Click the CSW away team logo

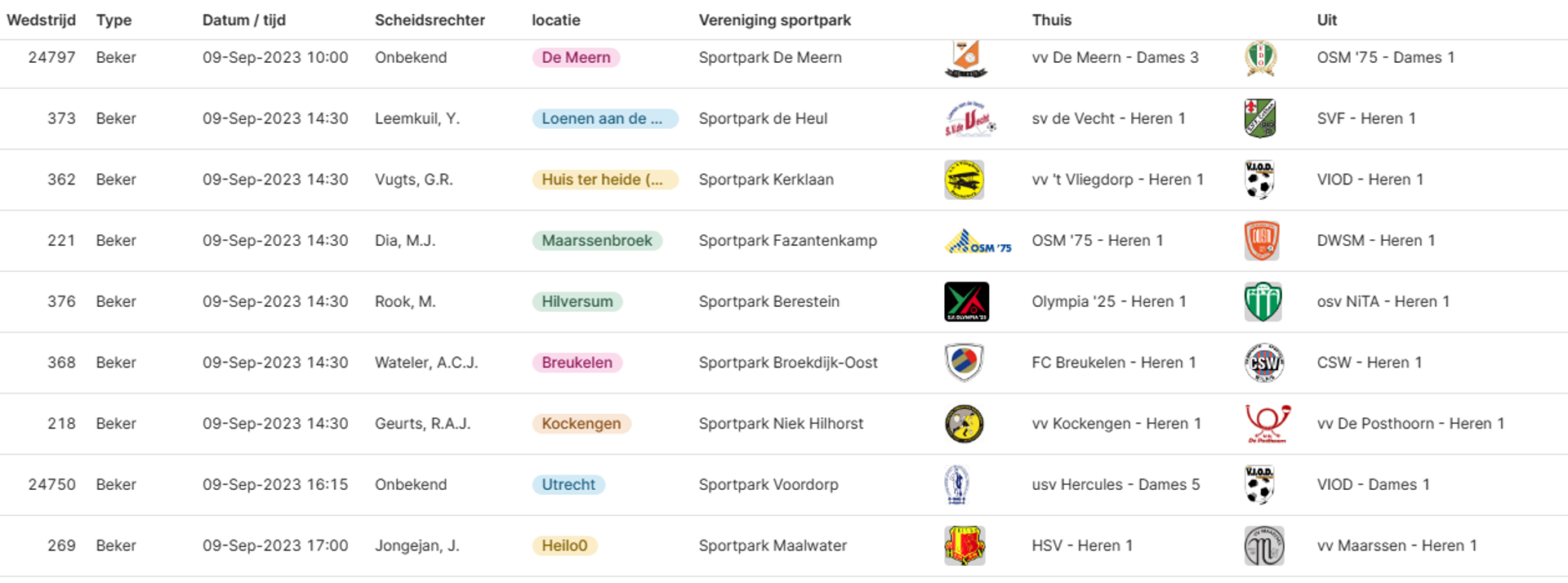click(x=1263, y=363)
